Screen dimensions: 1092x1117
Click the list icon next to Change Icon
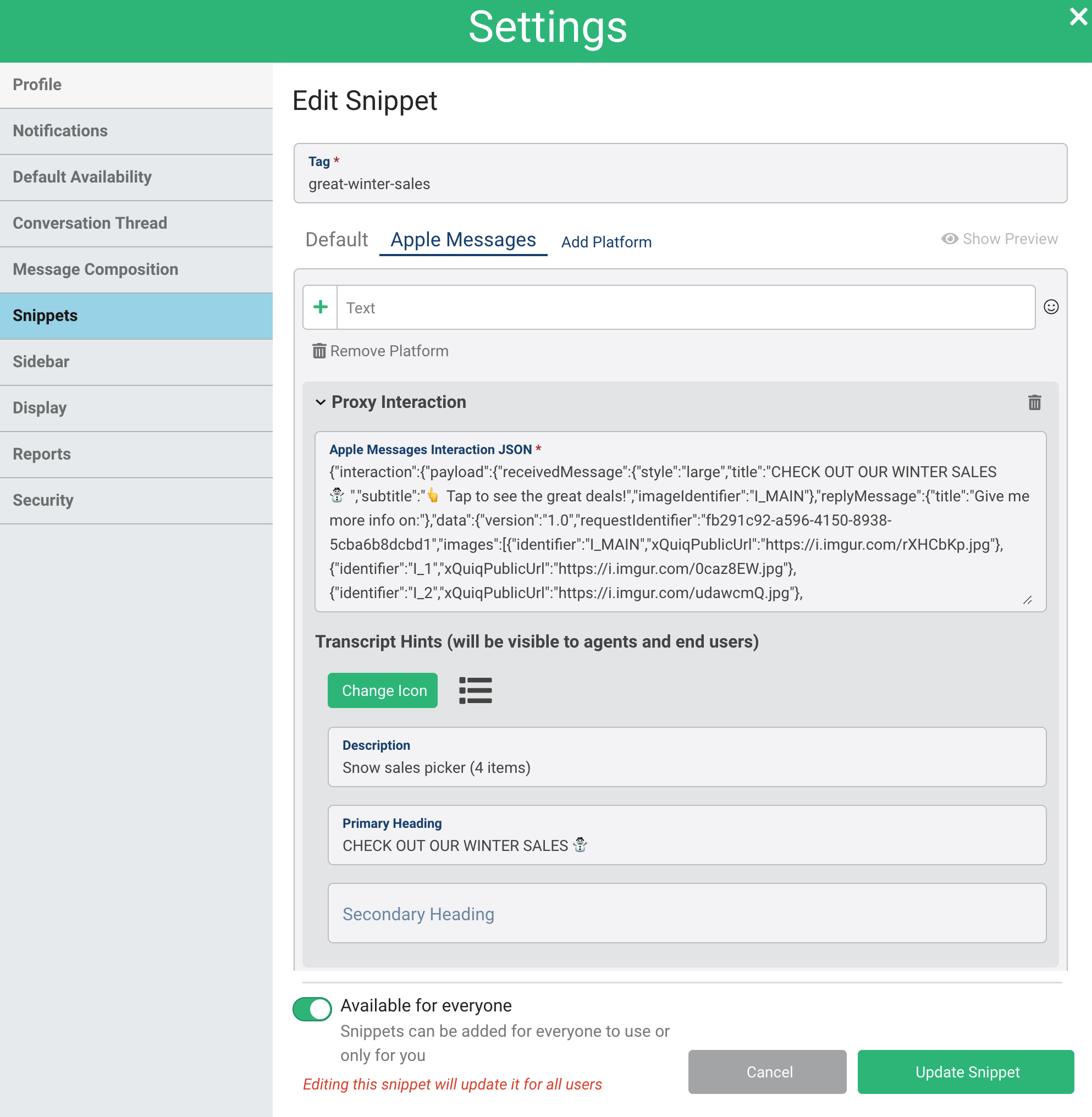[x=475, y=690]
